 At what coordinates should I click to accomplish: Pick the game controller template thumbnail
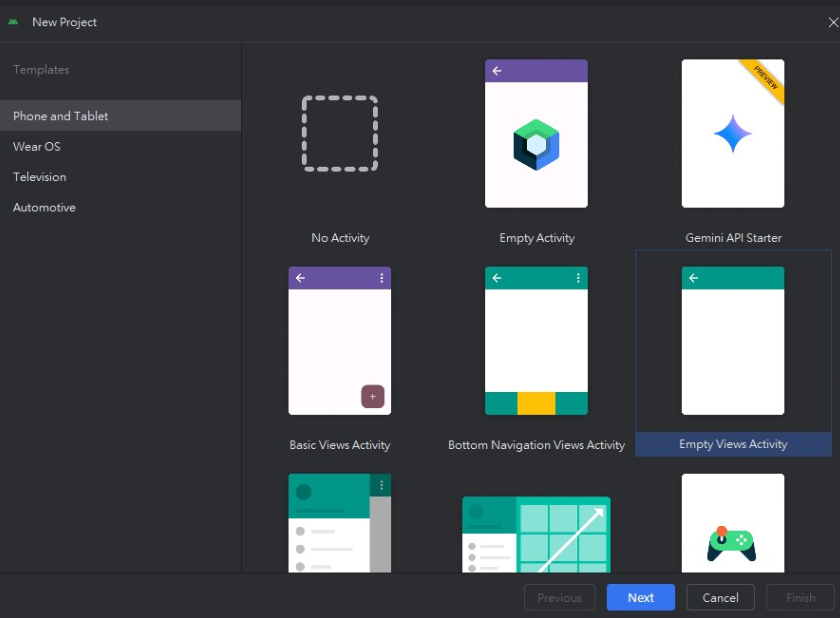click(733, 523)
